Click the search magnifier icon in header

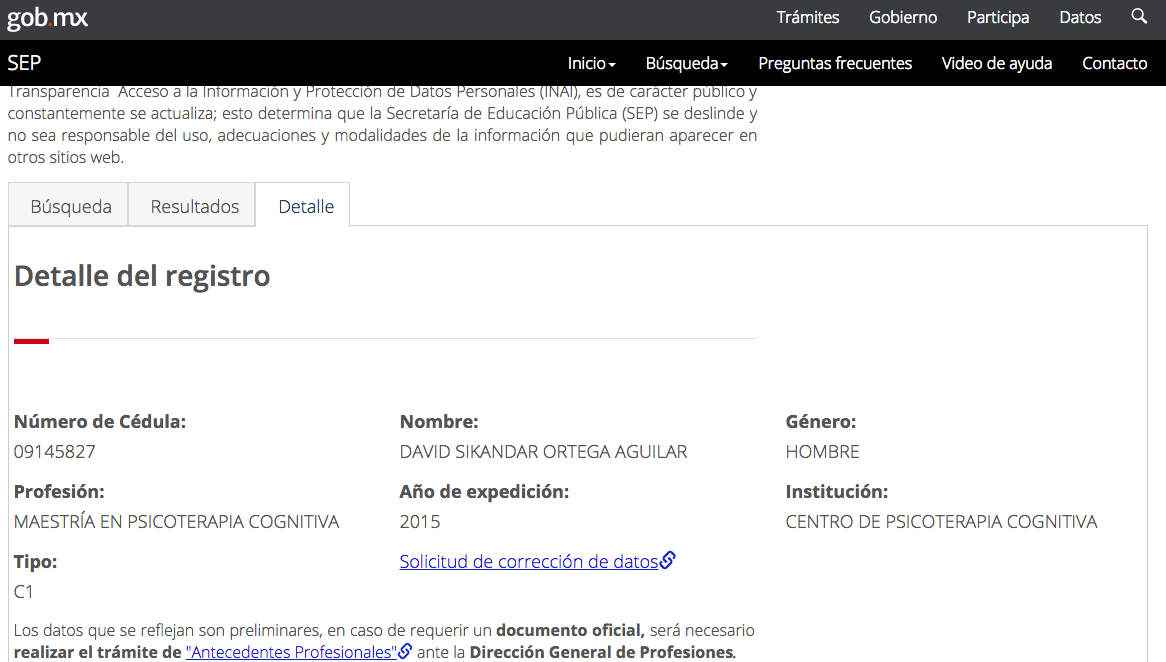[x=1139, y=17]
